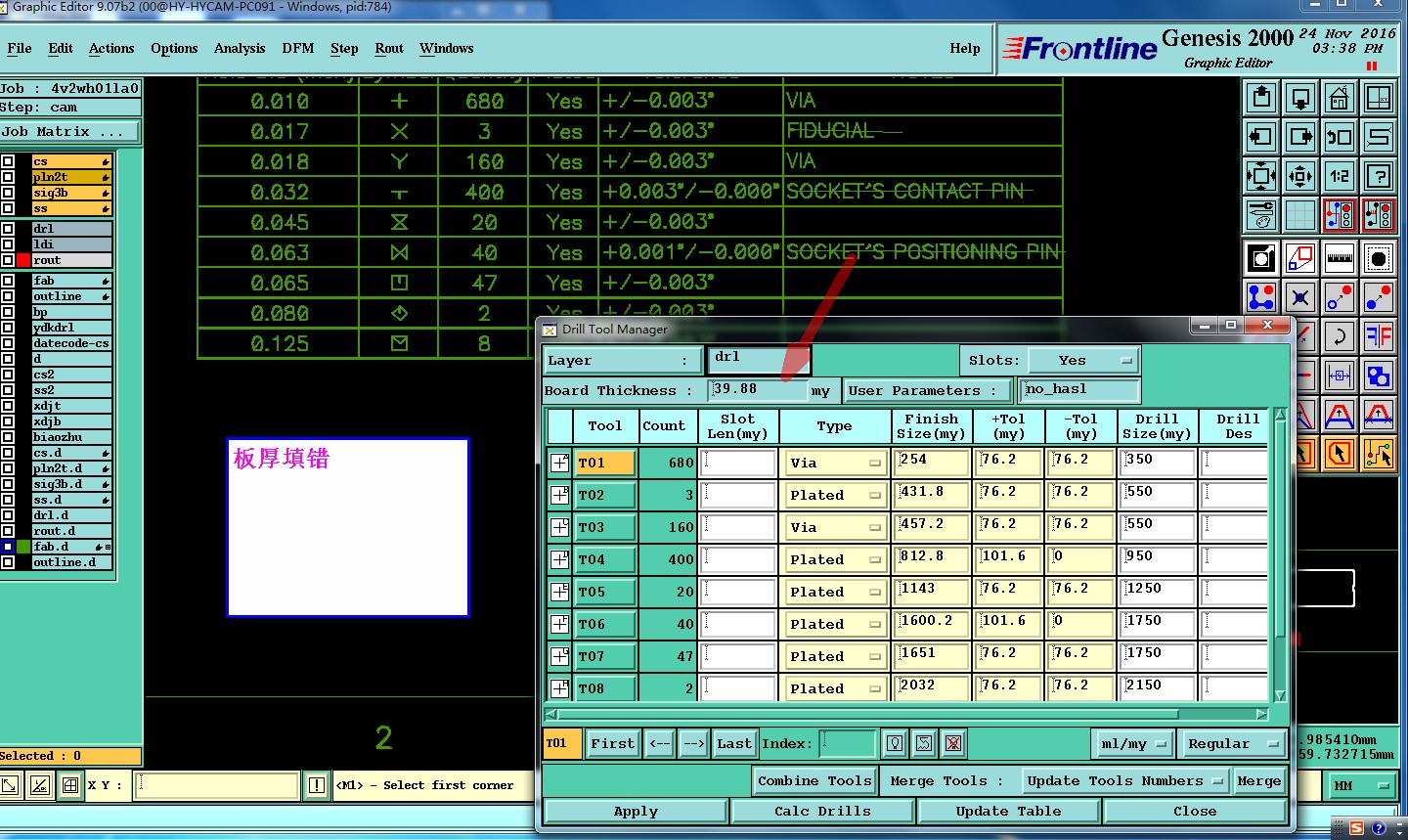Click the pan right arrow icon
The height and width of the screenshot is (840, 1408).
pyautogui.click(x=1300, y=137)
